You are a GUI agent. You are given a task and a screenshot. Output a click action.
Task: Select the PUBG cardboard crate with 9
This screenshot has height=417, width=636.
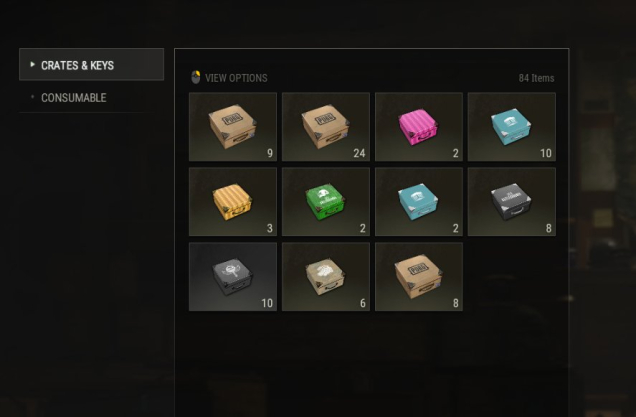233,127
